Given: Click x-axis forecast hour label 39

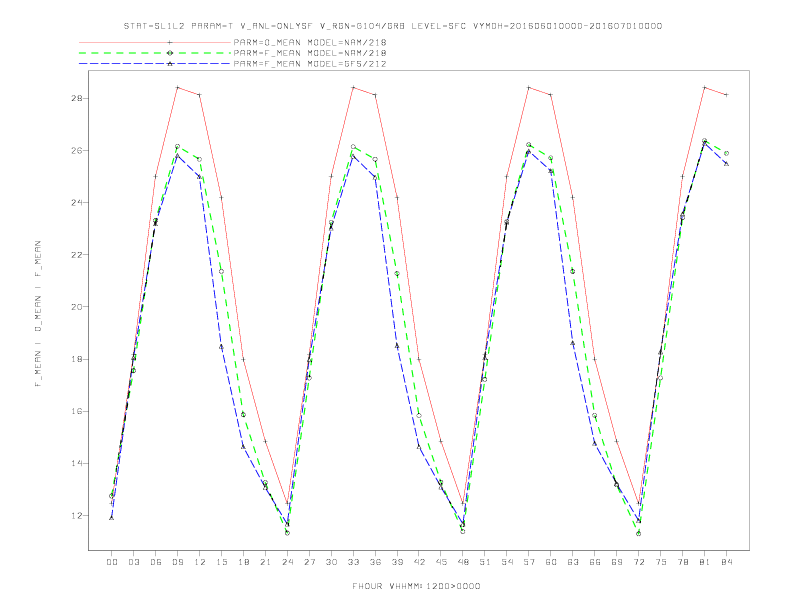Looking at the screenshot, I should pyautogui.click(x=397, y=562).
